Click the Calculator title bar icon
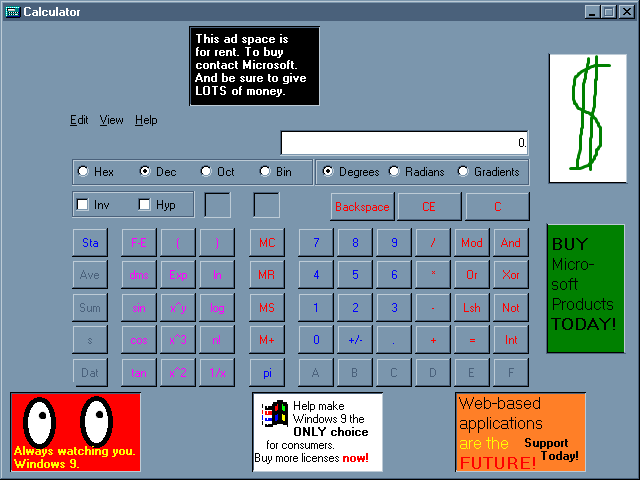The image size is (640, 480). (x=12, y=11)
